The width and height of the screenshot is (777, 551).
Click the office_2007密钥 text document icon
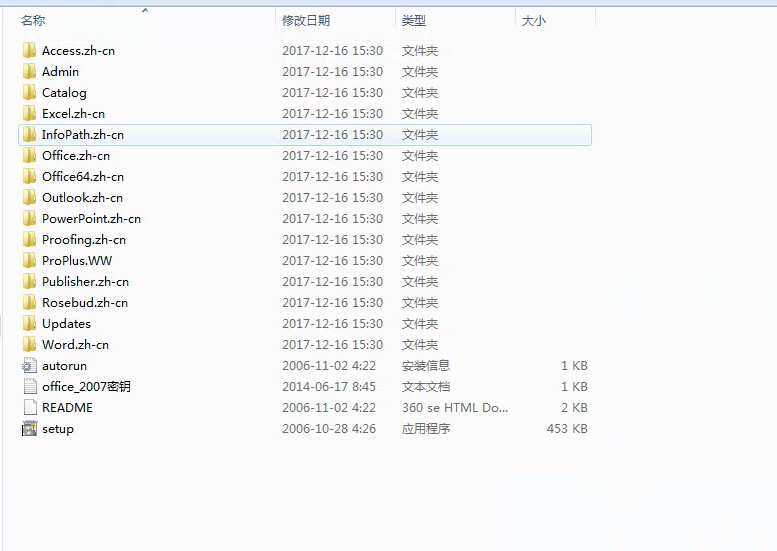tap(30, 386)
